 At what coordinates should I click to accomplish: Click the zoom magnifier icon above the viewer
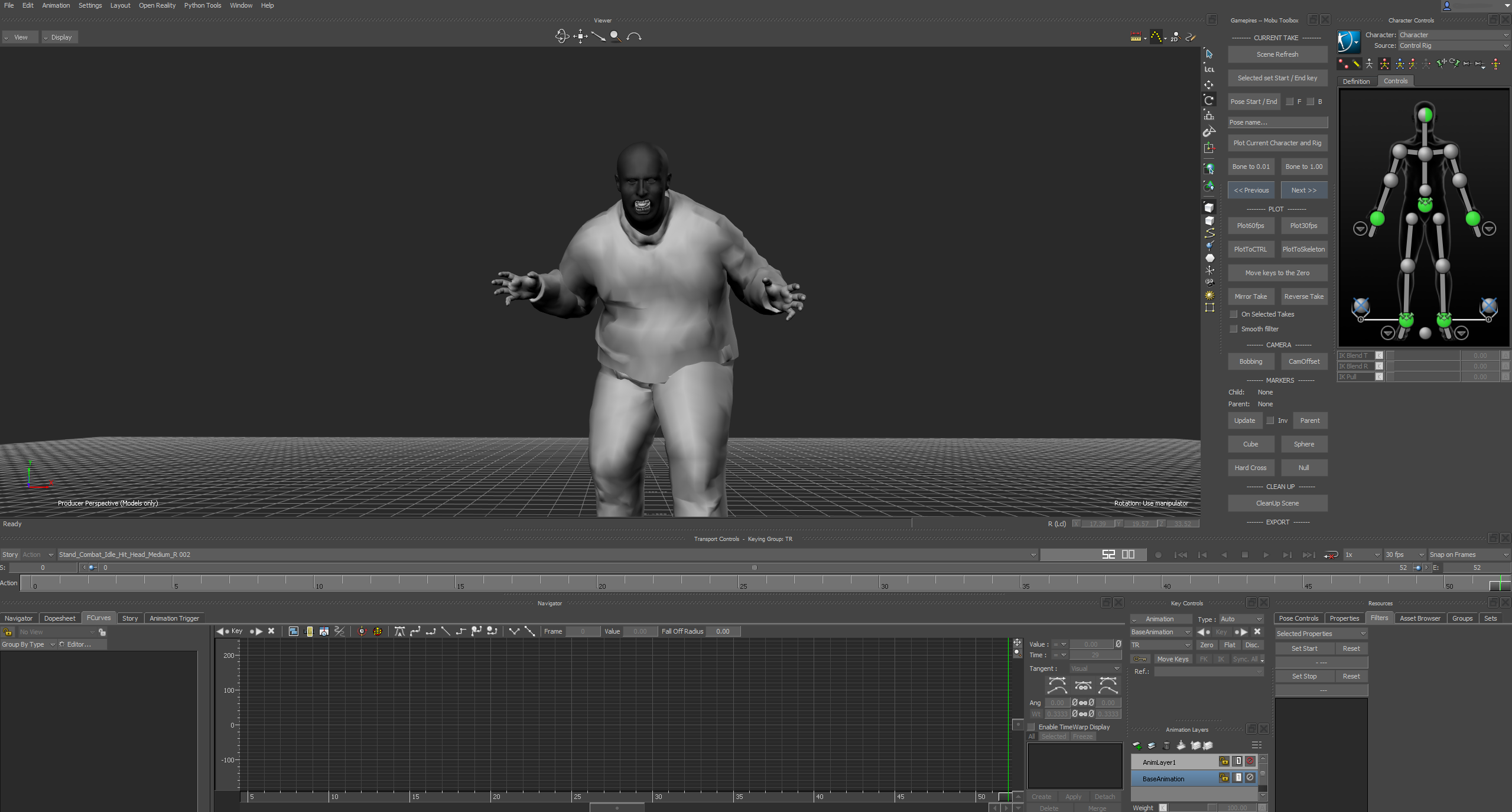click(x=616, y=37)
